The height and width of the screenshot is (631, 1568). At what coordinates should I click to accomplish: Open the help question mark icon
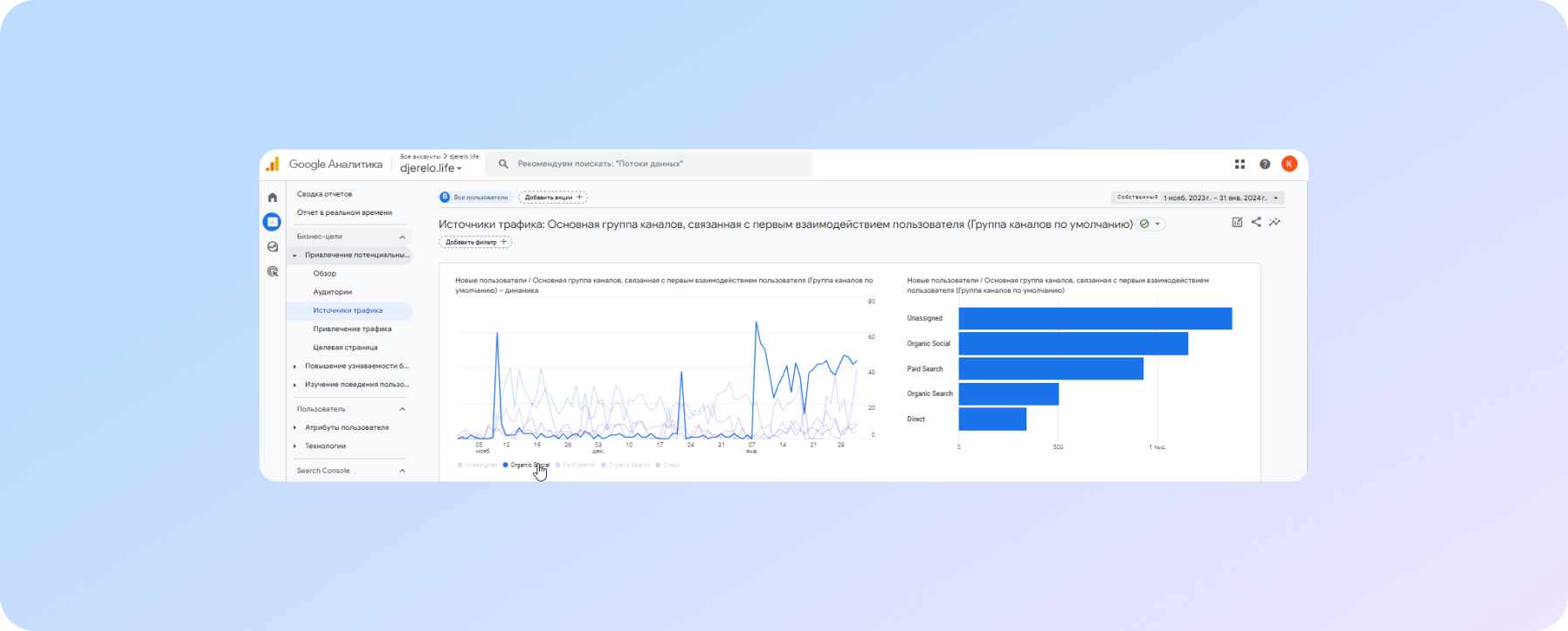tap(1265, 164)
